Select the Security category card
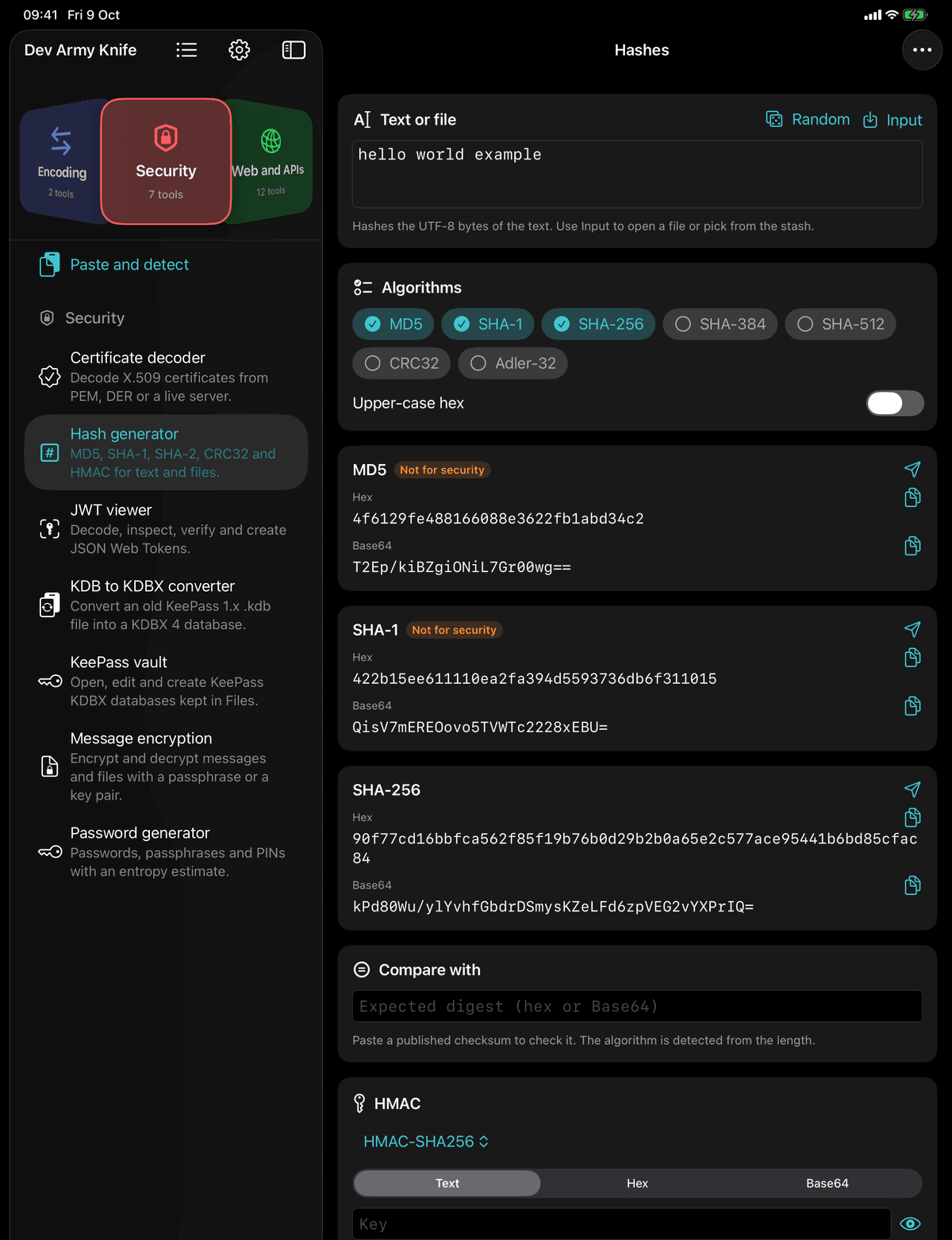This screenshot has width=952, height=1240. pyautogui.click(x=166, y=162)
